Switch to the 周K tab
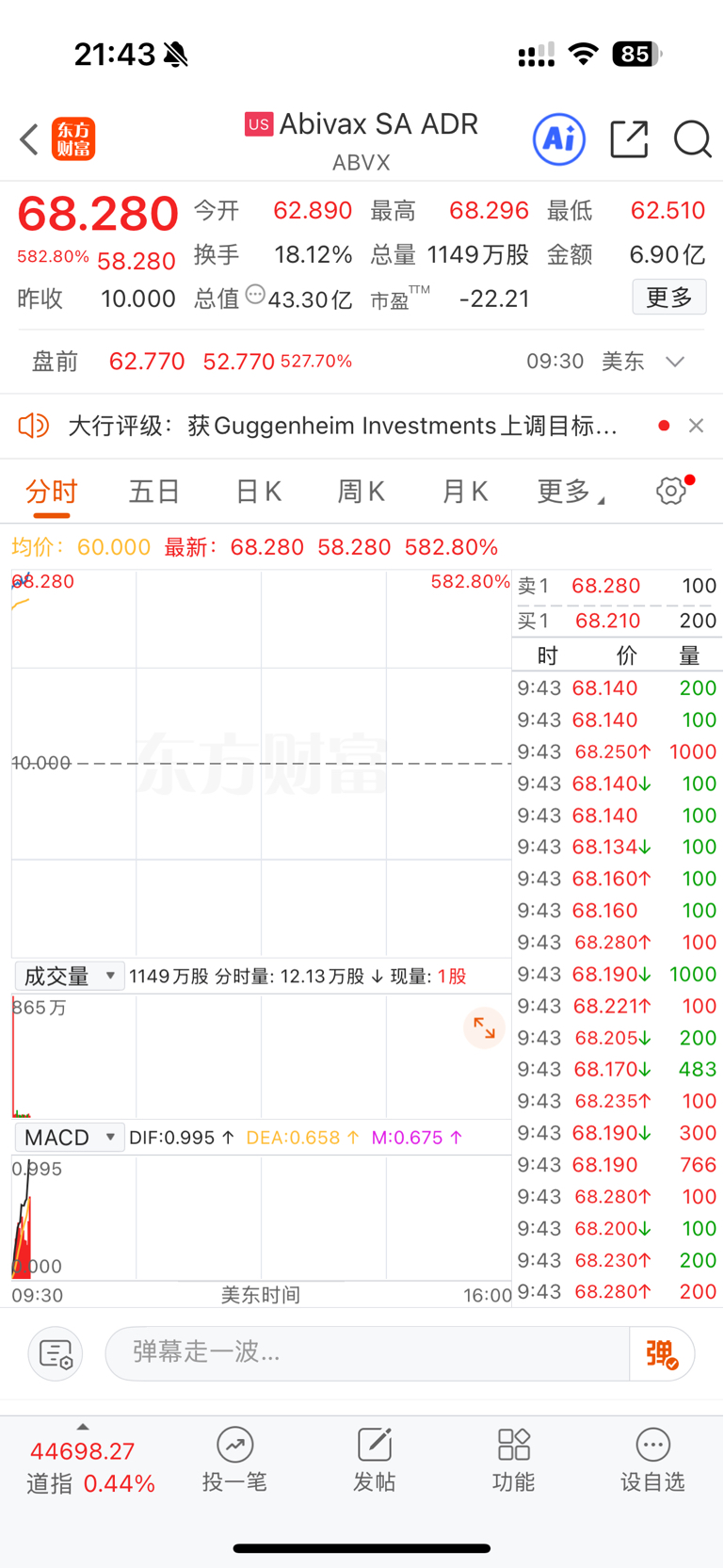 (362, 491)
